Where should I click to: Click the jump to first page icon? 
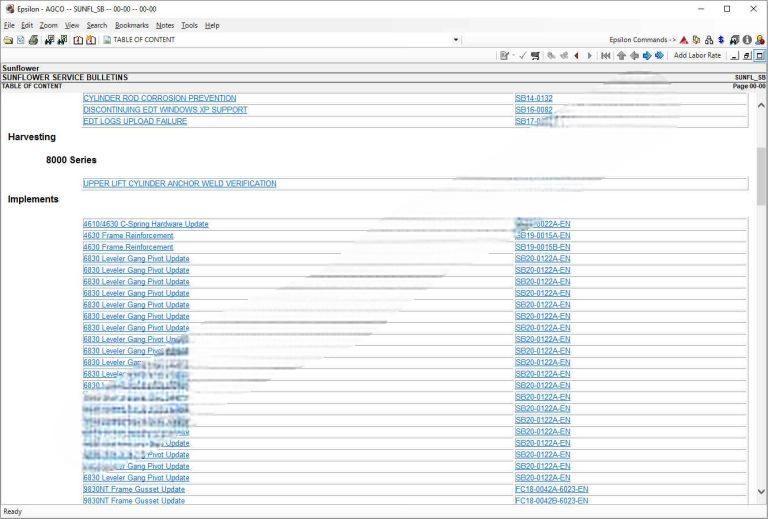tap(606, 56)
